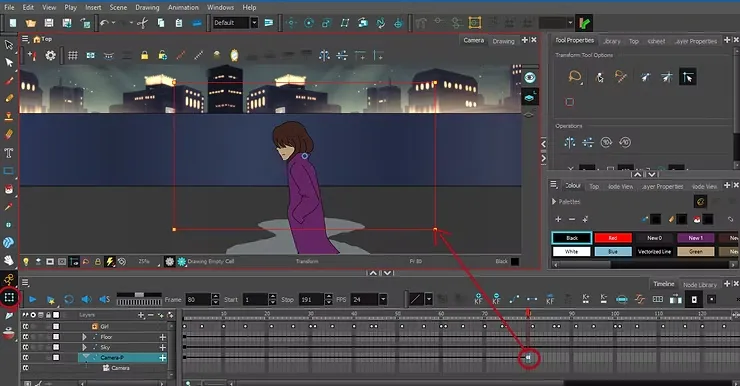
Task: Open the ease line type dropdown in the Timeline
Action: (429, 299)
